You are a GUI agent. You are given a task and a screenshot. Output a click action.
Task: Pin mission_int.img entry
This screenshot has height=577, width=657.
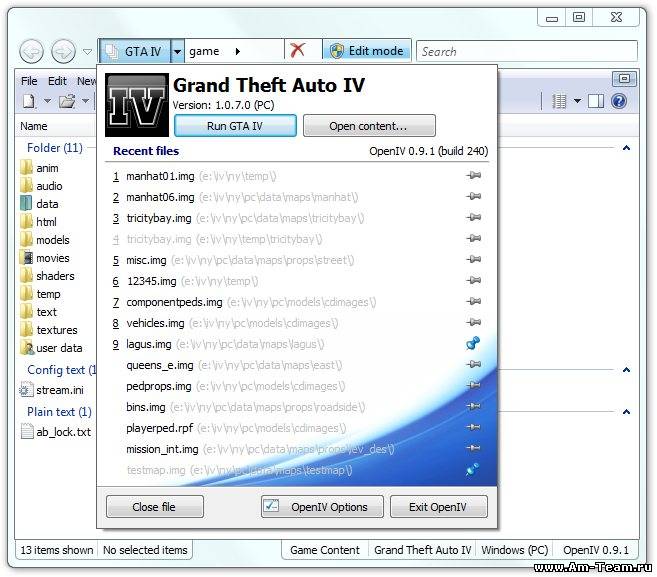473,448
